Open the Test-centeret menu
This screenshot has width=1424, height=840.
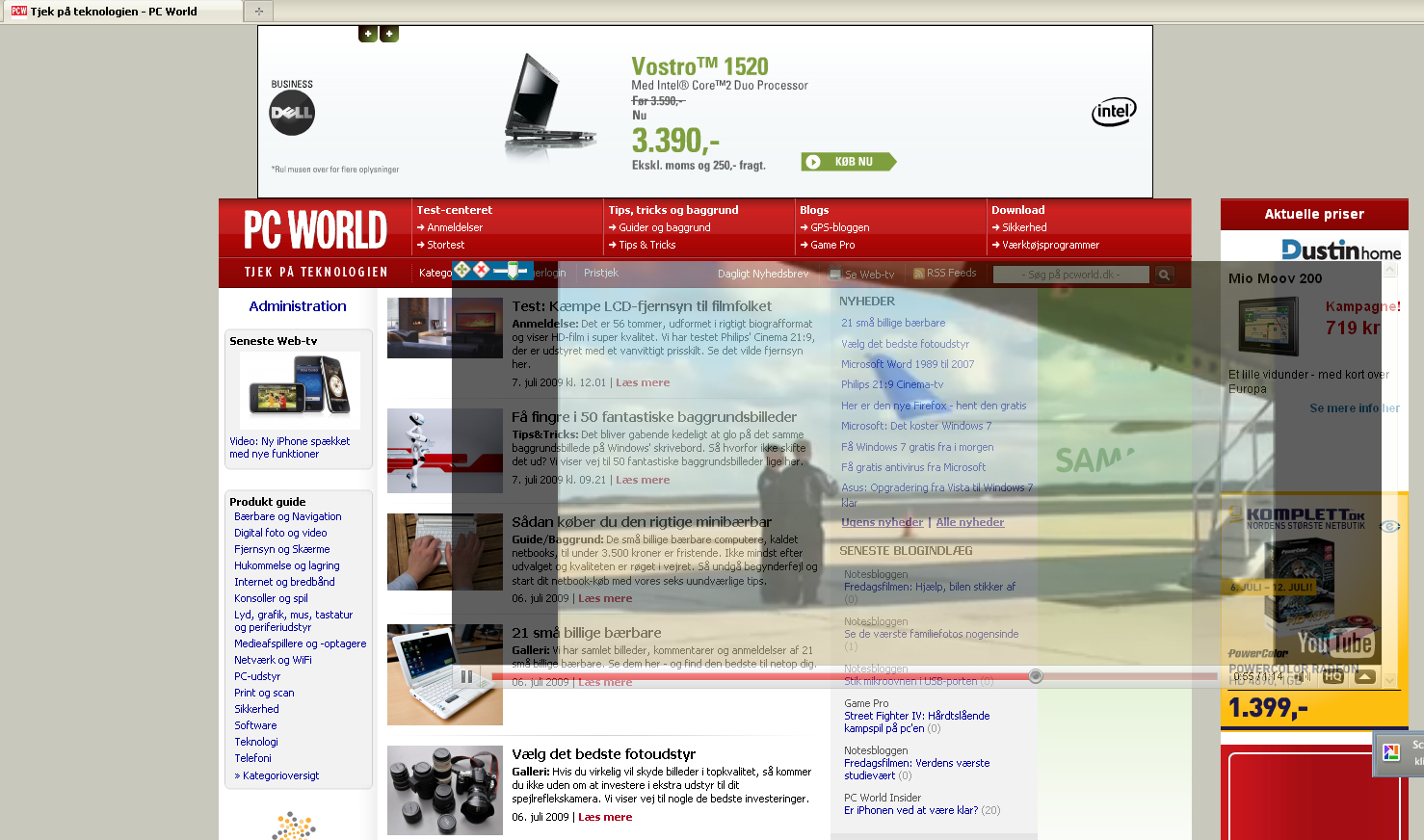coord(454,210)
